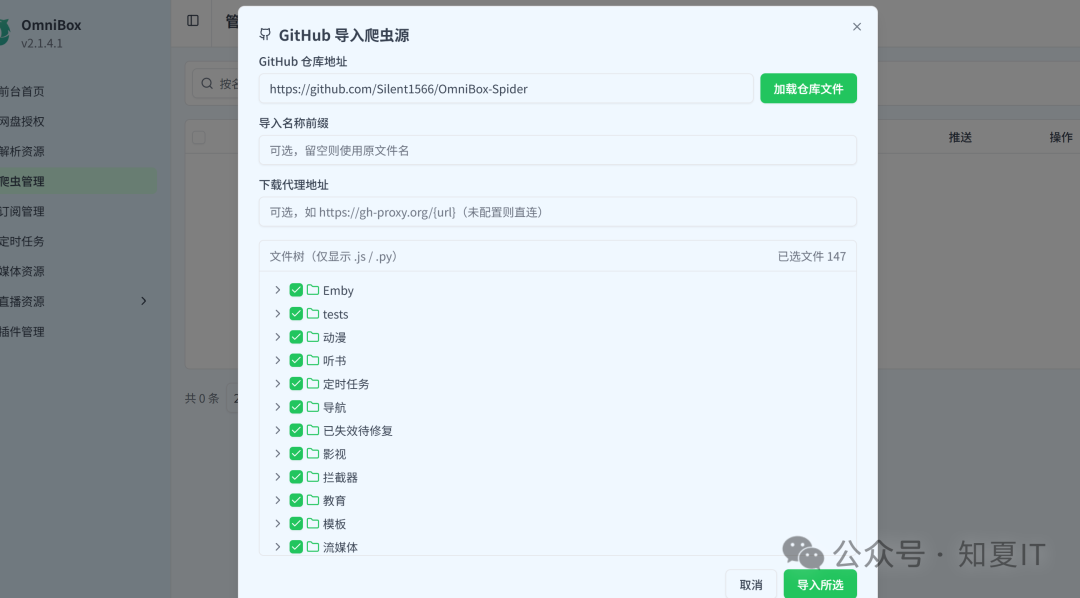Expand the 动漫 folder
Screen dimensions: 1080x598
tap(278, 337)
